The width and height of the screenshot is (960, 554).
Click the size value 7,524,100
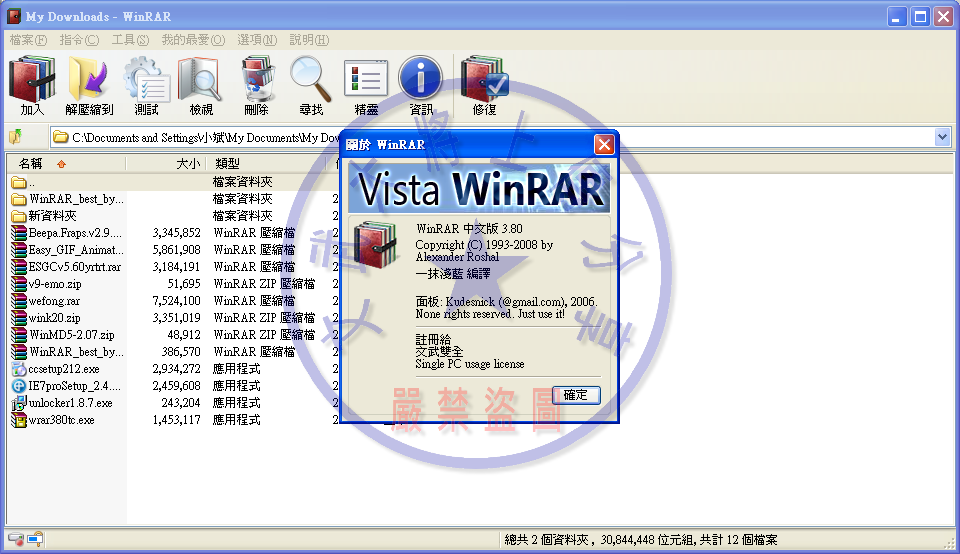pyautogui.click(x=176, y=301)
